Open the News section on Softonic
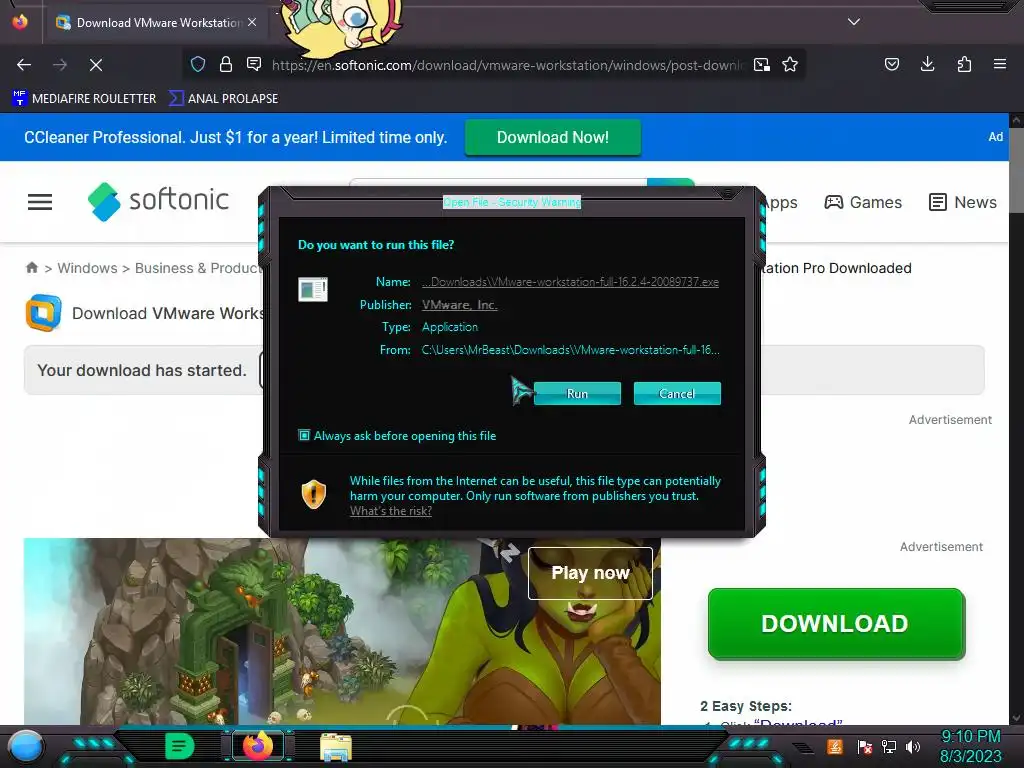 [963, 202]
